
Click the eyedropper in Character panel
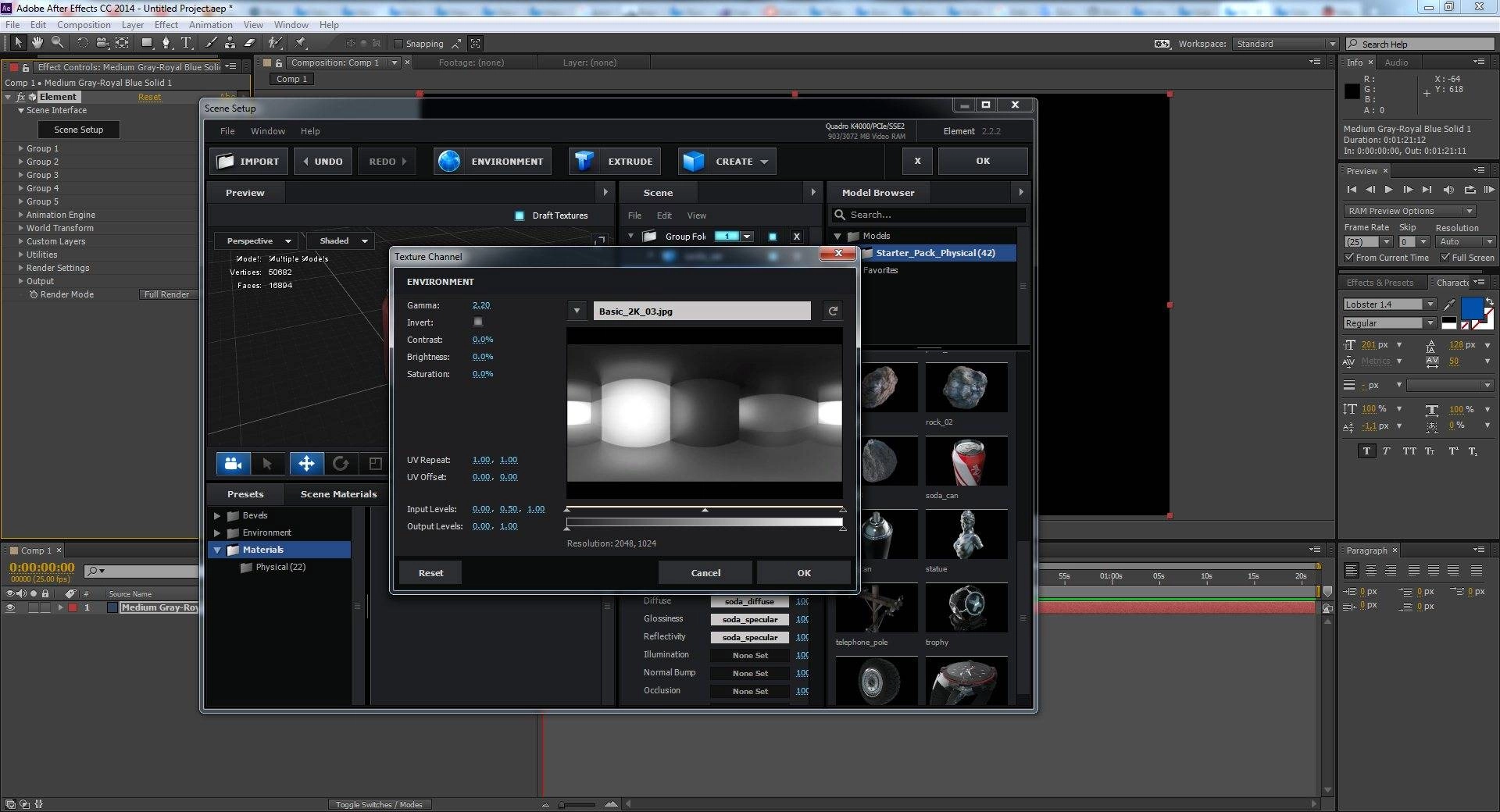coord(1449,304)
